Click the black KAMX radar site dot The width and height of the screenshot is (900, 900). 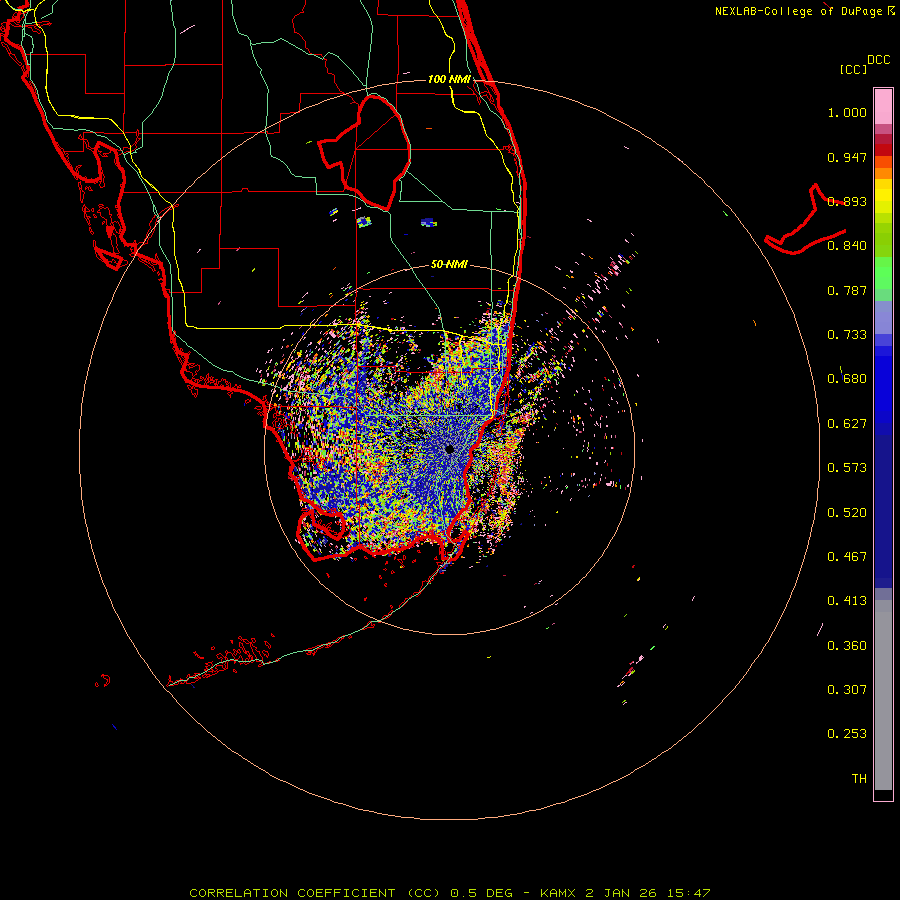tap(449, 449)
